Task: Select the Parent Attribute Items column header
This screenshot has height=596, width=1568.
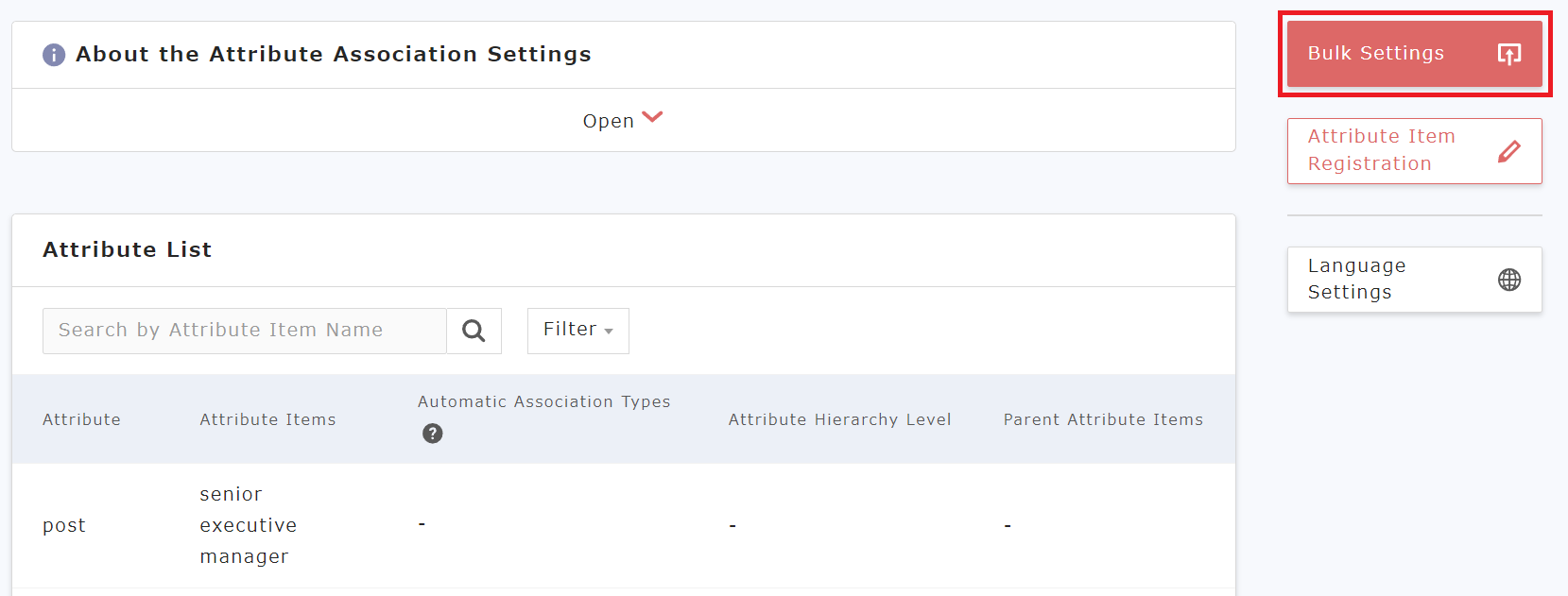Action: click(1103, 419)
